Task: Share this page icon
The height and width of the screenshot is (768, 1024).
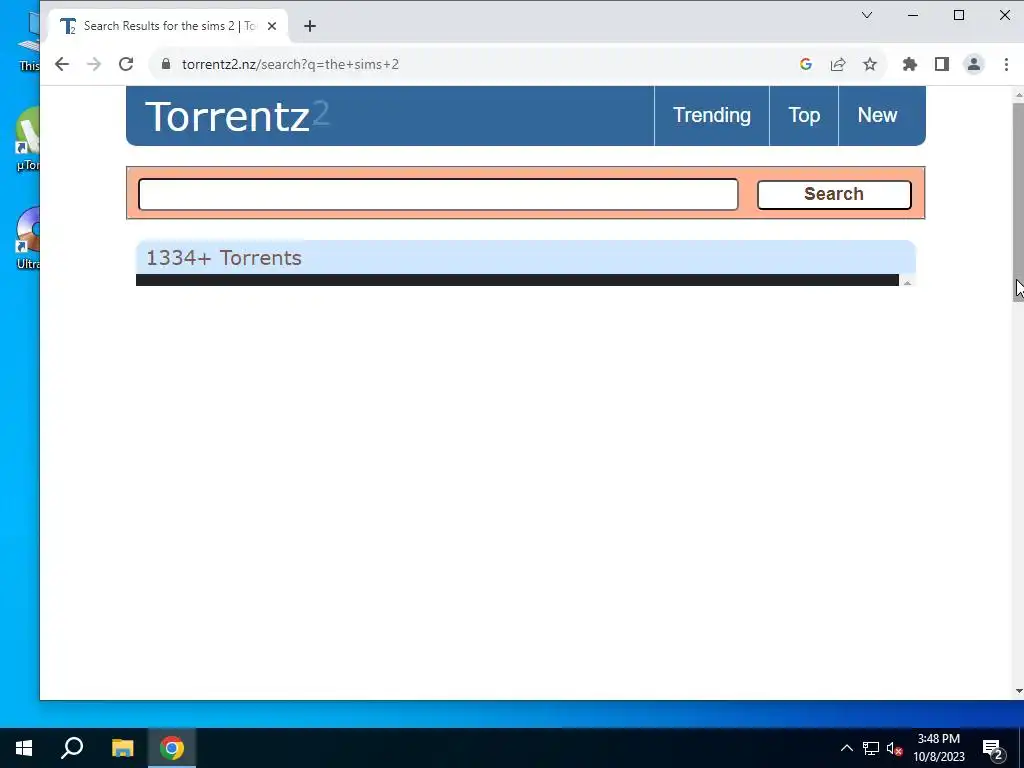Action: 838,64
